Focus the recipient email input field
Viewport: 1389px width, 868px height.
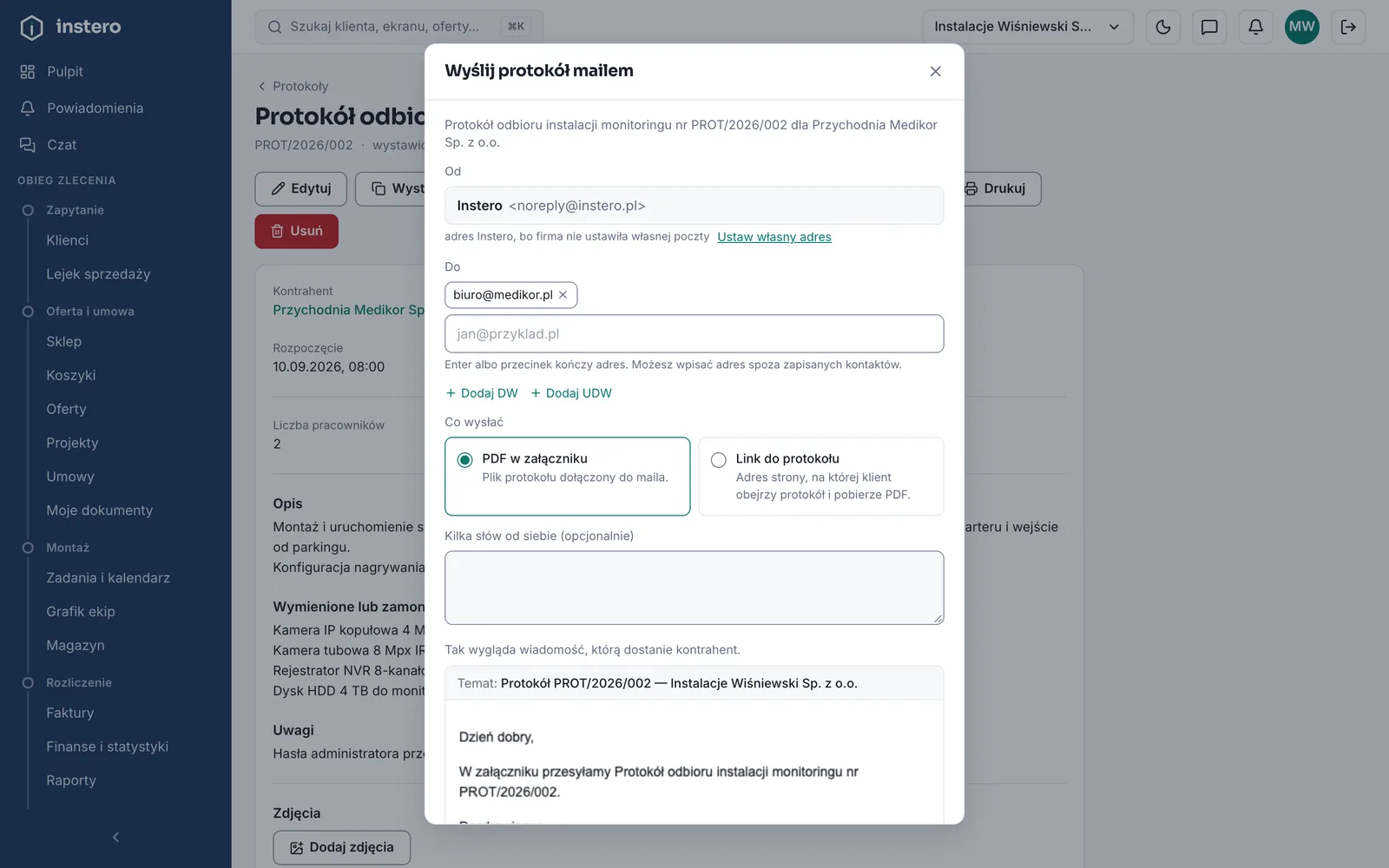click(x=694, y=334)
